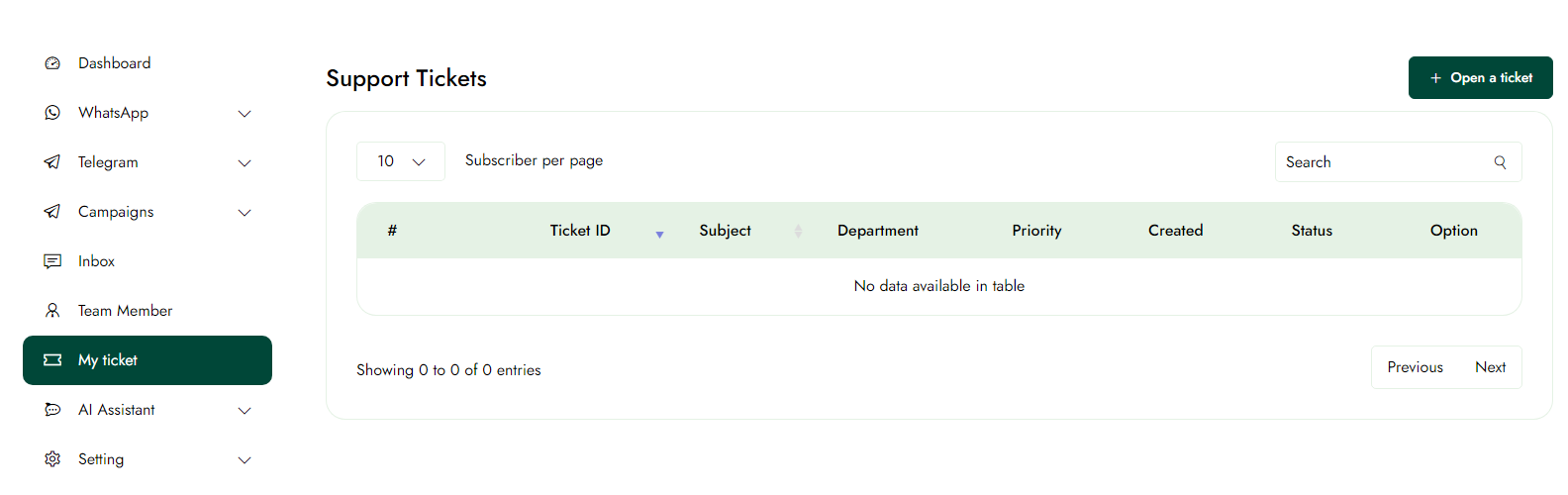The height and width of the screenshot is (495, 1568).
Task: Click the Telegram paper plane icon
Action: click(52, 162)
